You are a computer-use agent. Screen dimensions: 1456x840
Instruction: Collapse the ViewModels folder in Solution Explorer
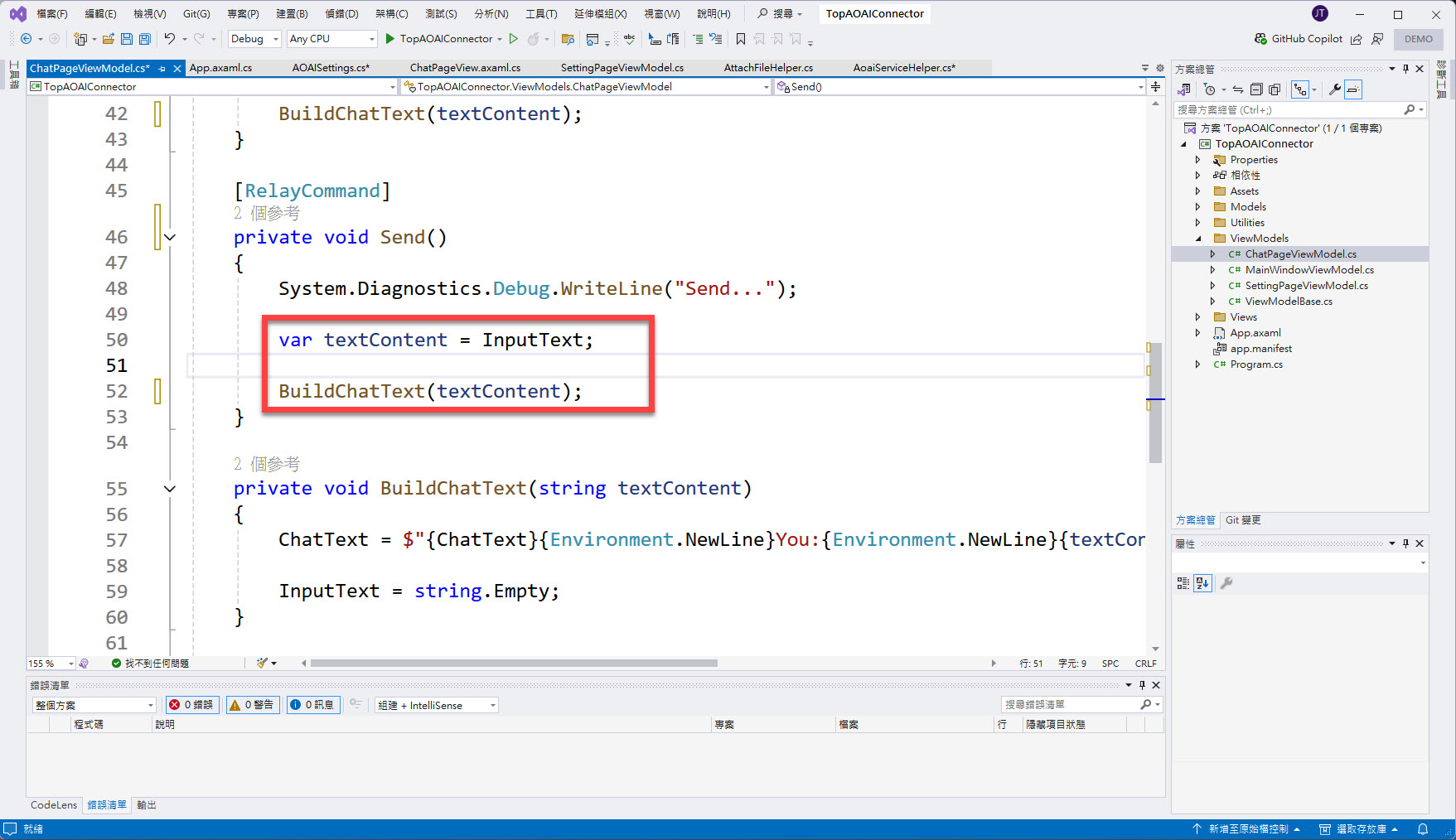coord(1197,239)
